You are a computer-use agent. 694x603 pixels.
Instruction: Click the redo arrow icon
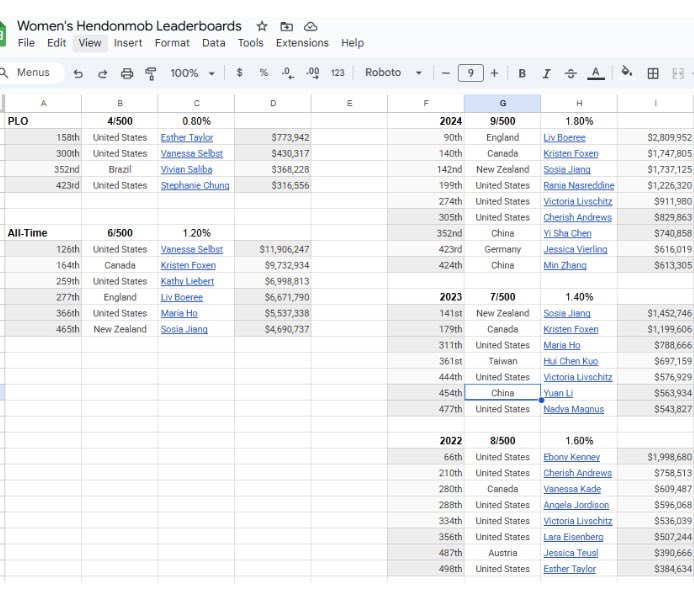point(102,73)
